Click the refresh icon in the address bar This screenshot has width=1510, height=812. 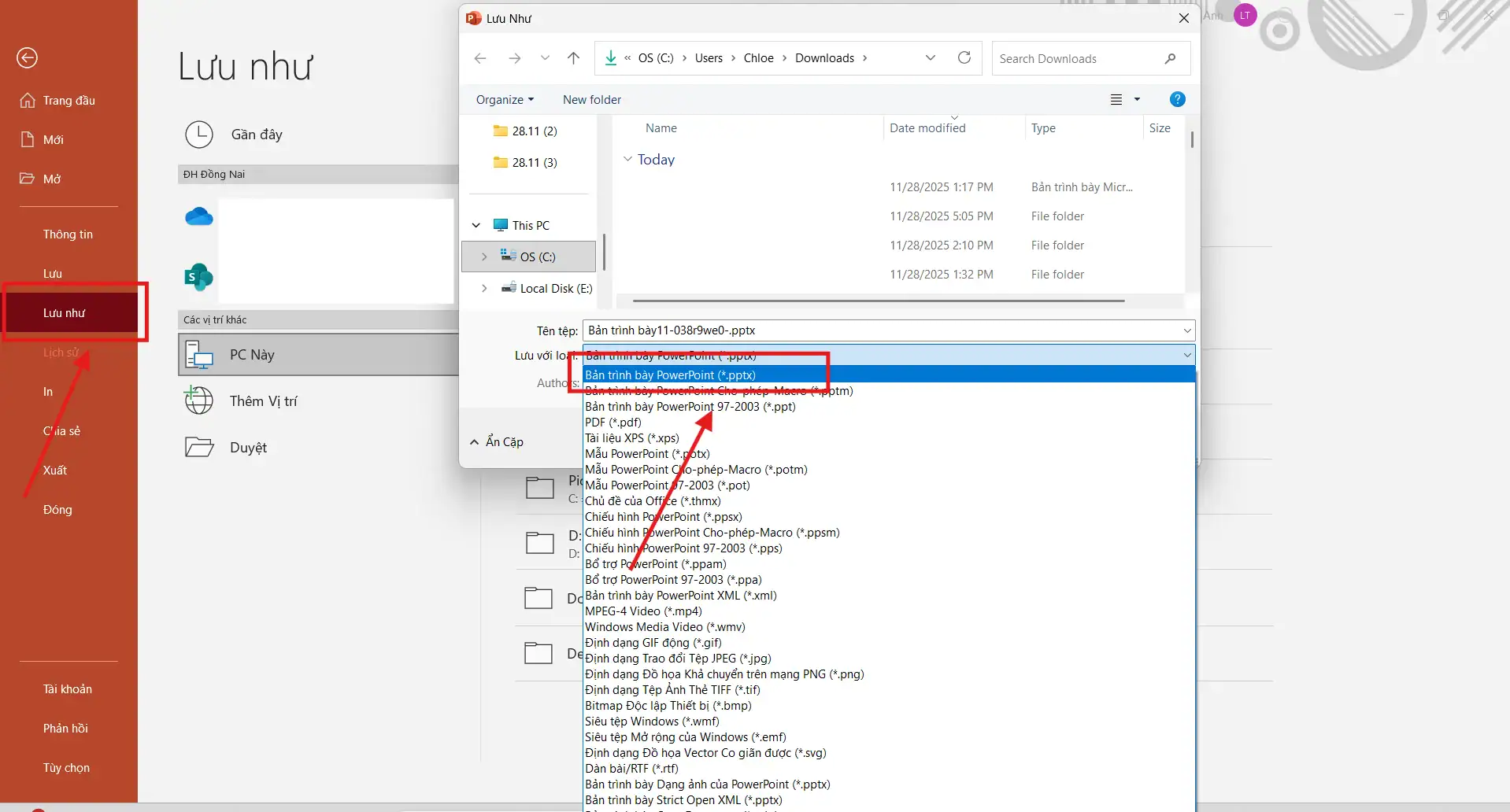click(964, 57)
